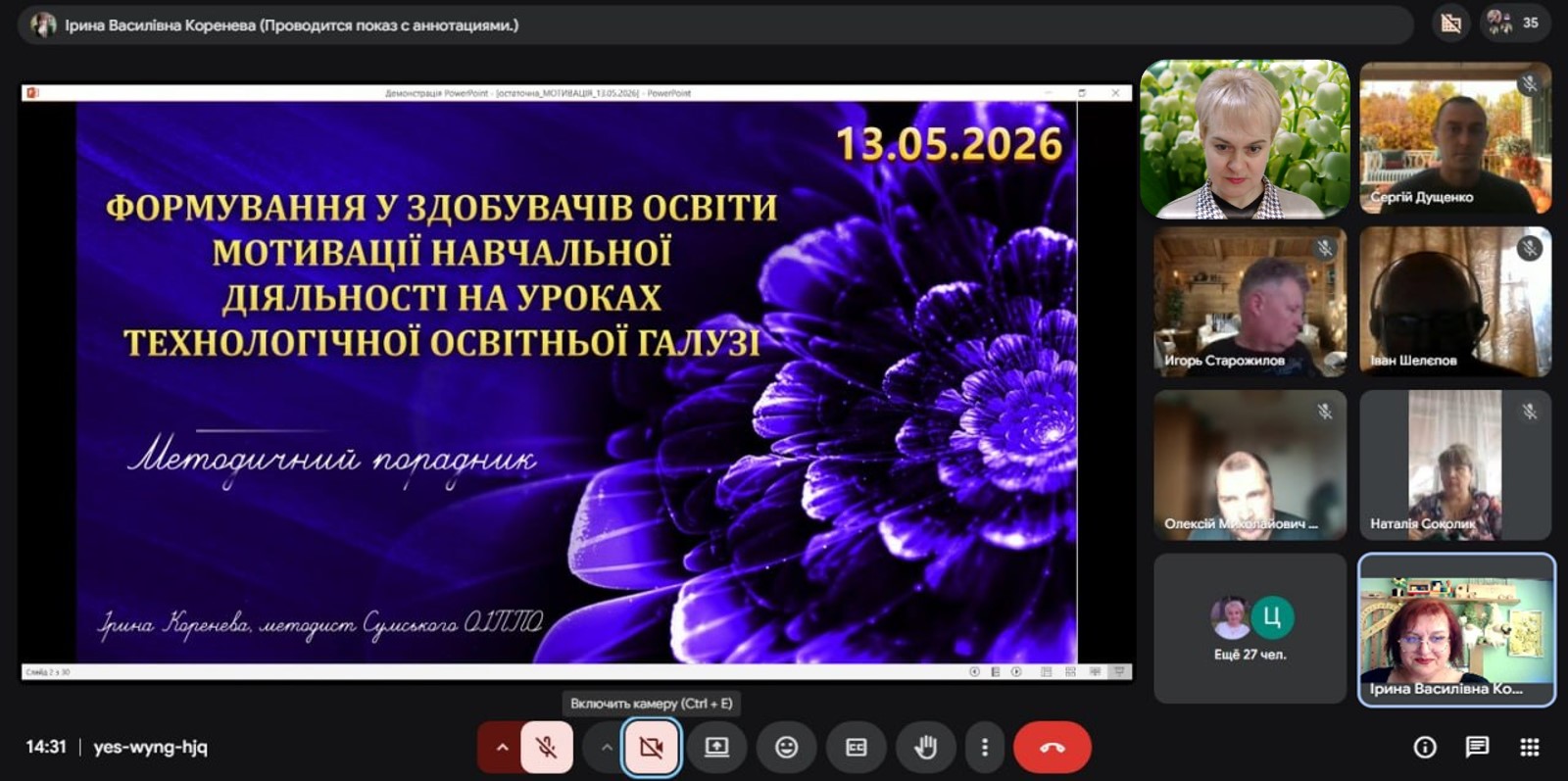Screen dimensions: 1568x781
Task: Unmute the microphone in the call bar
Action: point(547,748)
